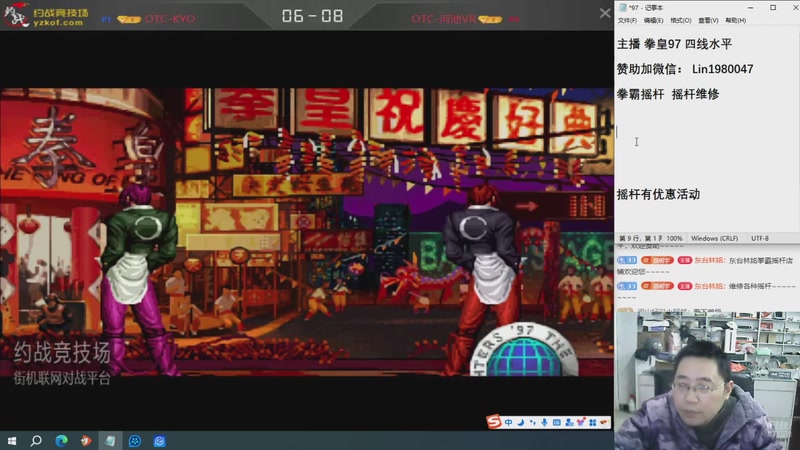The image size is (800, 450).
Task: Click the Windows (CRLF) status bar entry
Action: click(714, 238)
